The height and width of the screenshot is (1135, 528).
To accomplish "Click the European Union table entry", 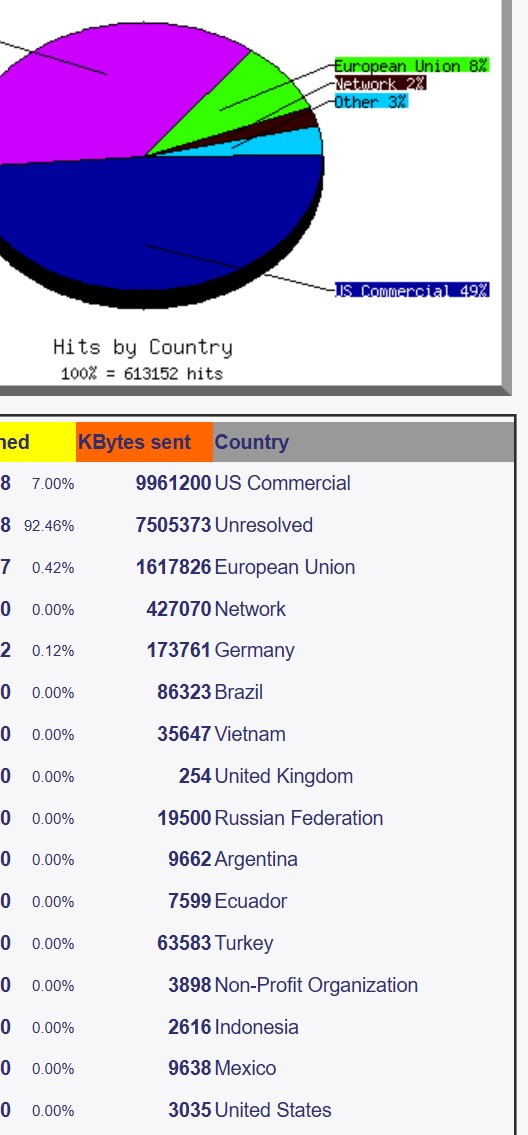I will 285,568.
